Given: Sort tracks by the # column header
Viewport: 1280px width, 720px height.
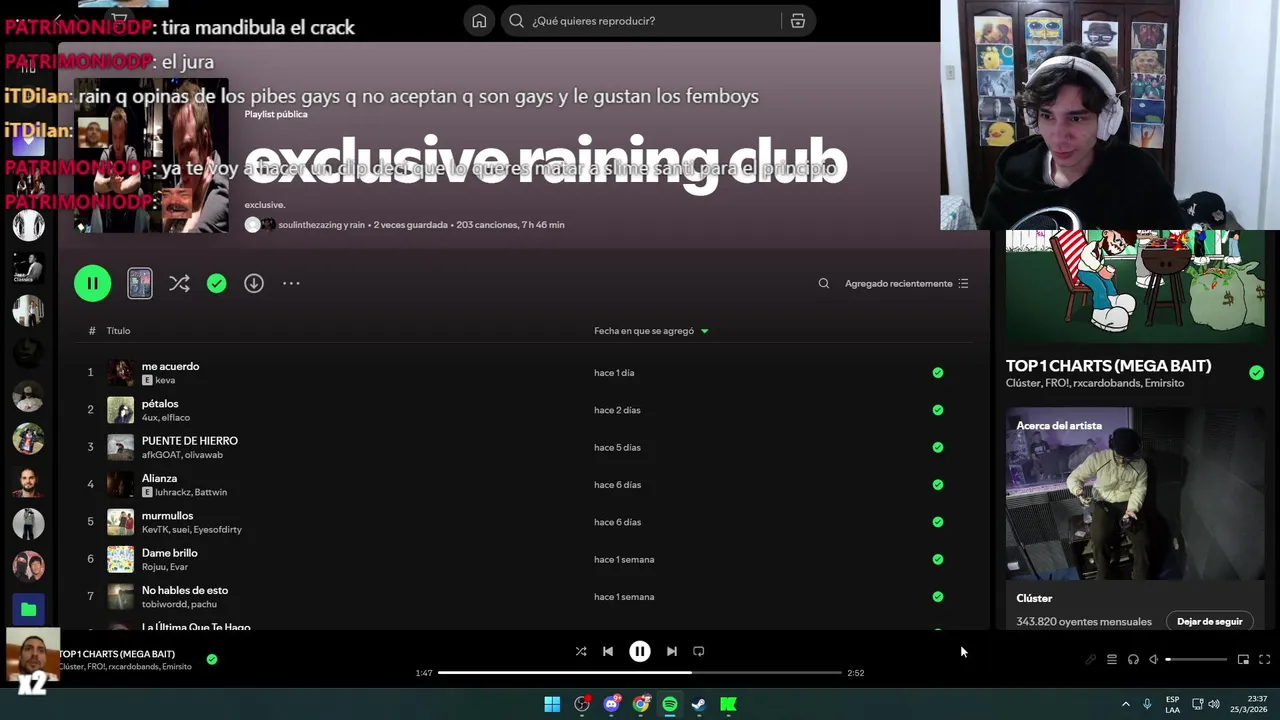Looking at the screenshot, I should 91,331.
